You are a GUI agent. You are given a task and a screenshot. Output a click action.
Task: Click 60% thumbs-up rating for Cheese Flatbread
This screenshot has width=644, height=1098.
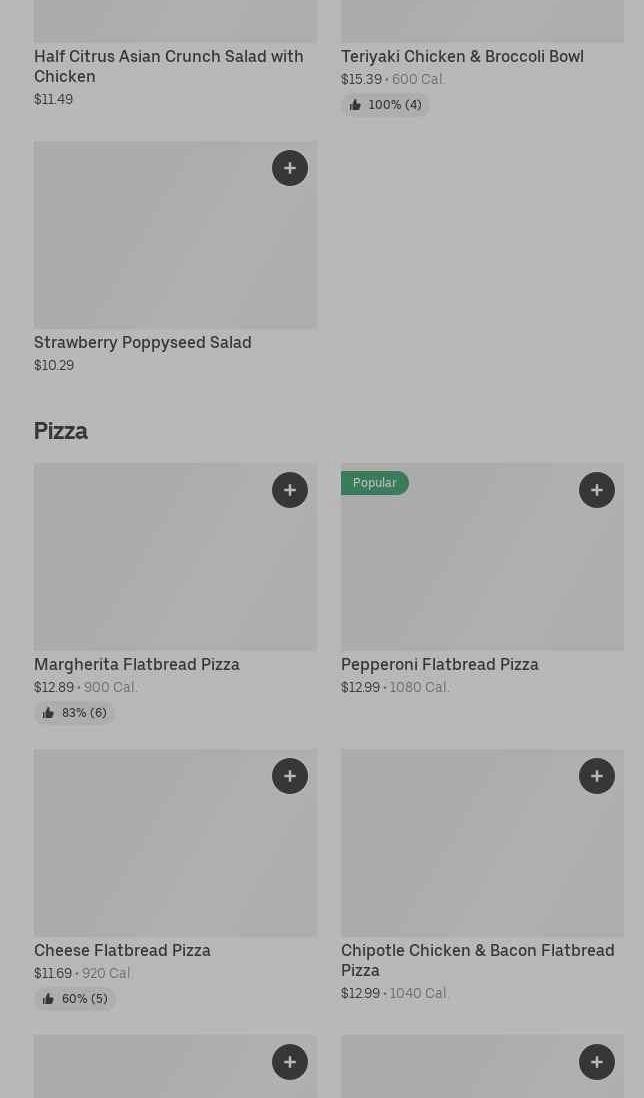75,999
